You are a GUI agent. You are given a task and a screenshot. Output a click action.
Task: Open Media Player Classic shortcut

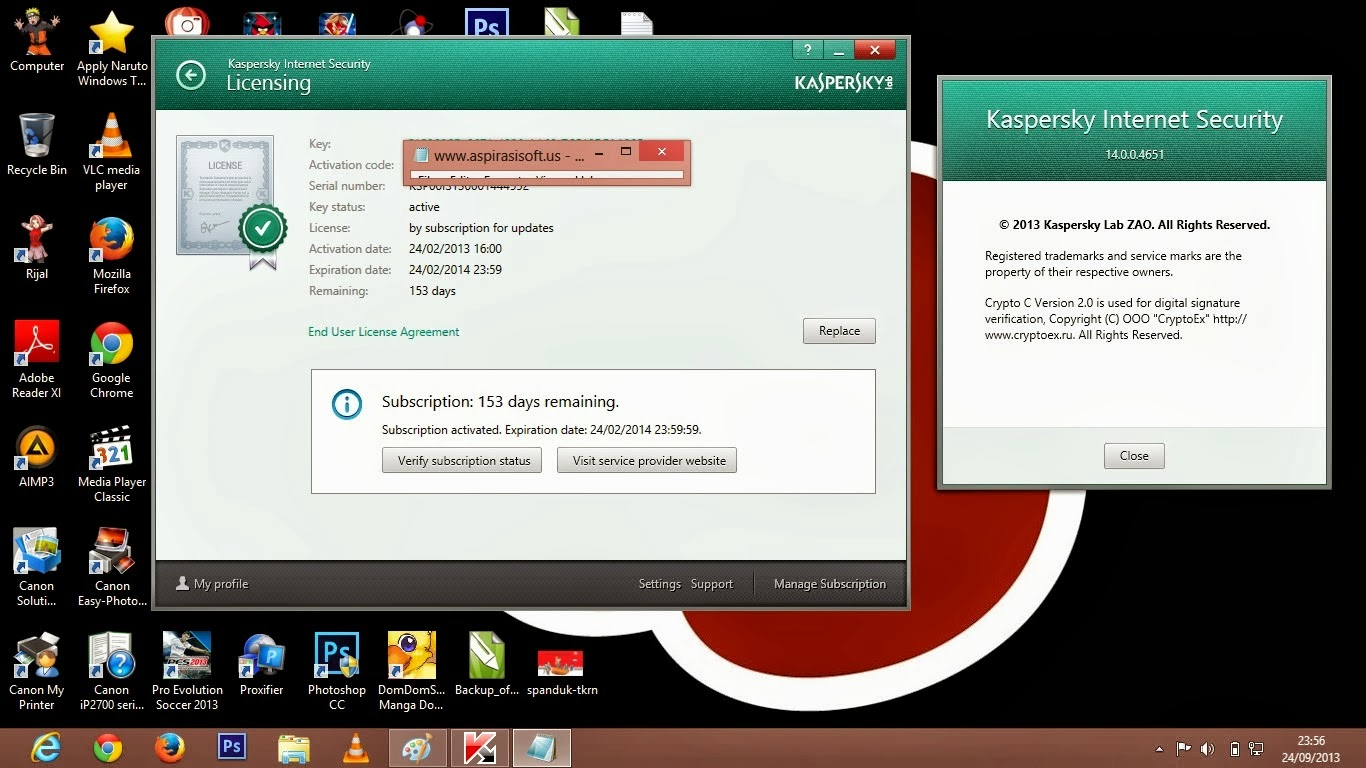[x=112, y=464]
